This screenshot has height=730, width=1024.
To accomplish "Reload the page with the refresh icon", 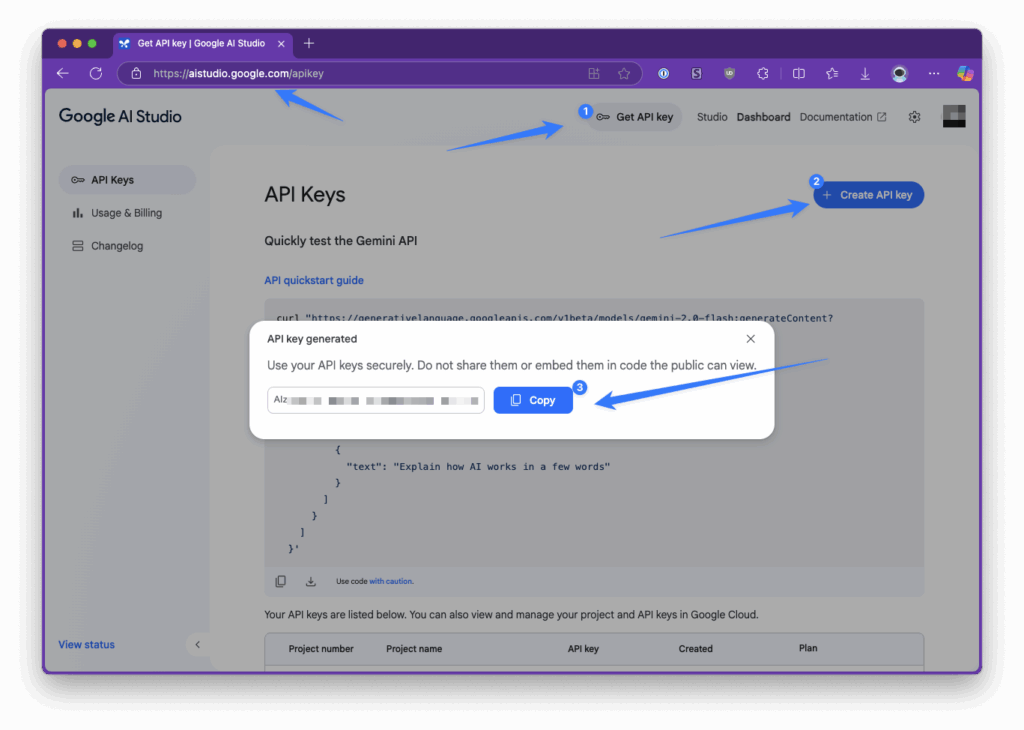I will 96,73.
